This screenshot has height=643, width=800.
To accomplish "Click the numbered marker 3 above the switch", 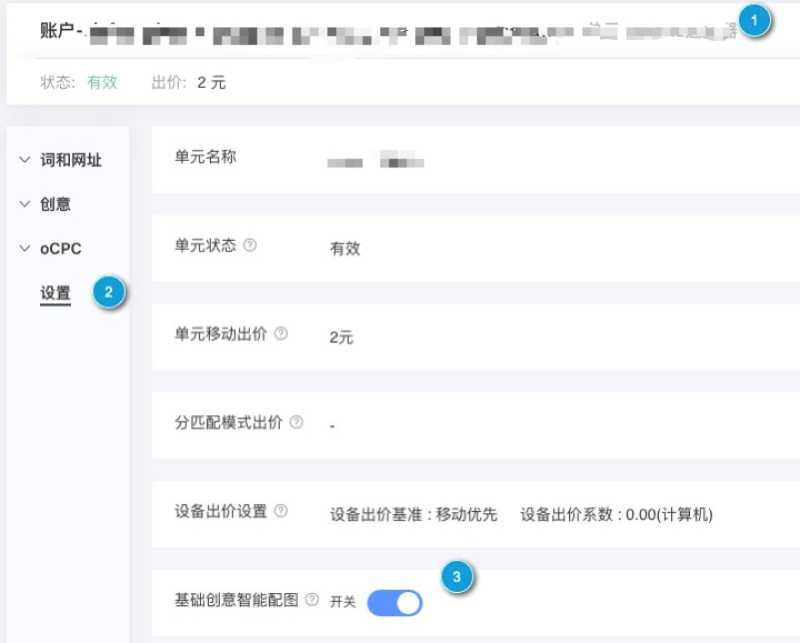I will 458,576.
